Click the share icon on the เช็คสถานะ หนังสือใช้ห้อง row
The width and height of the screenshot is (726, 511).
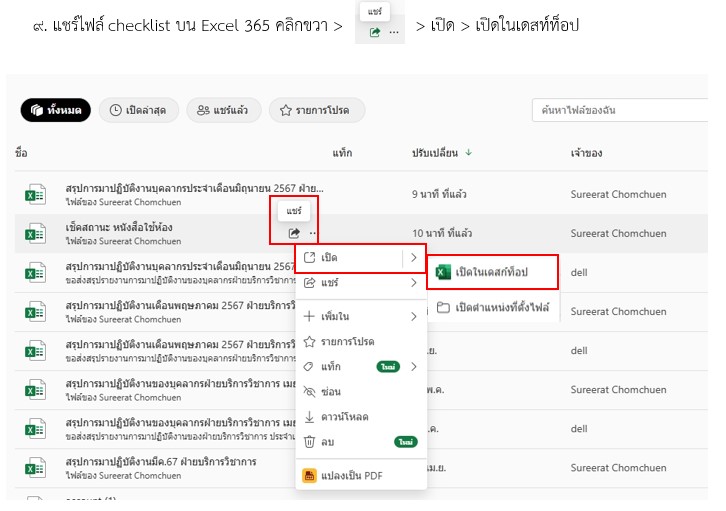[294, 233]
